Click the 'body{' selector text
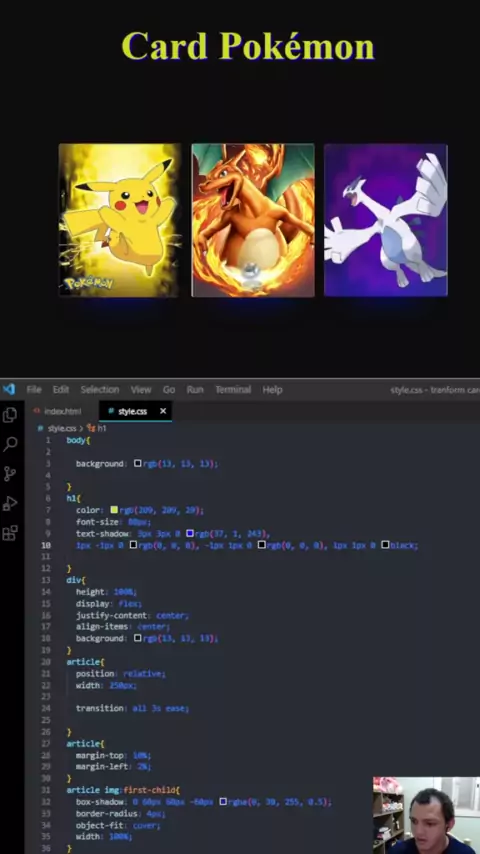The height and width of the screenshot is (854, 480). (x=78, y=440)
